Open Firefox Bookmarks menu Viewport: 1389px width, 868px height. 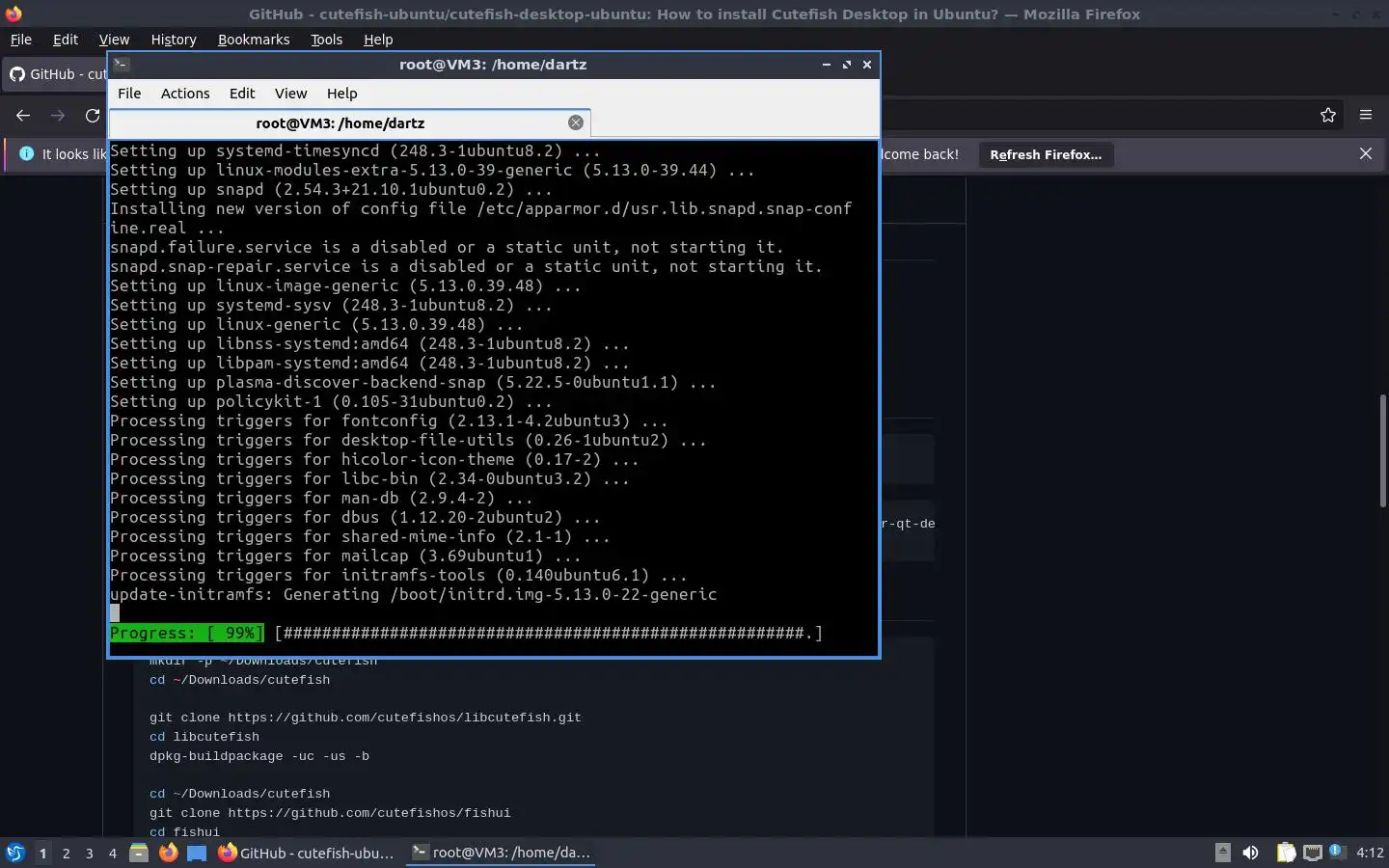coord(254,40)
